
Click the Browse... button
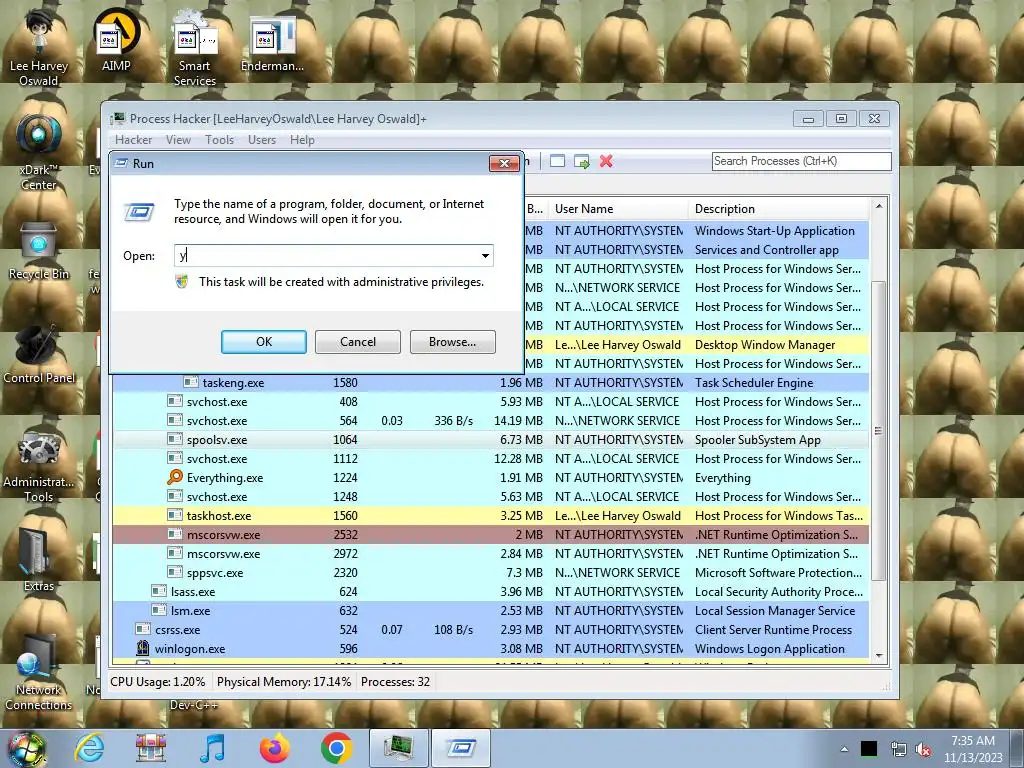click(x=453, y=342)
